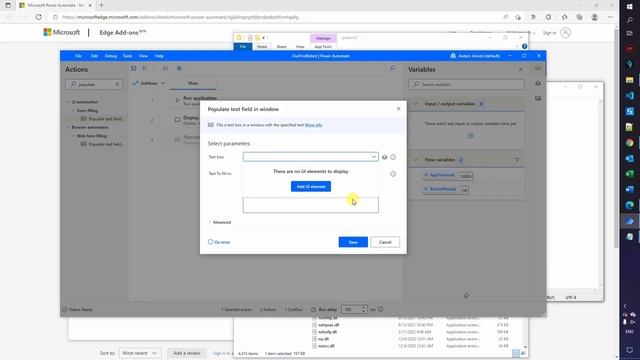Click the Add UI element button
640x360 pixels.
coord(311,187)
